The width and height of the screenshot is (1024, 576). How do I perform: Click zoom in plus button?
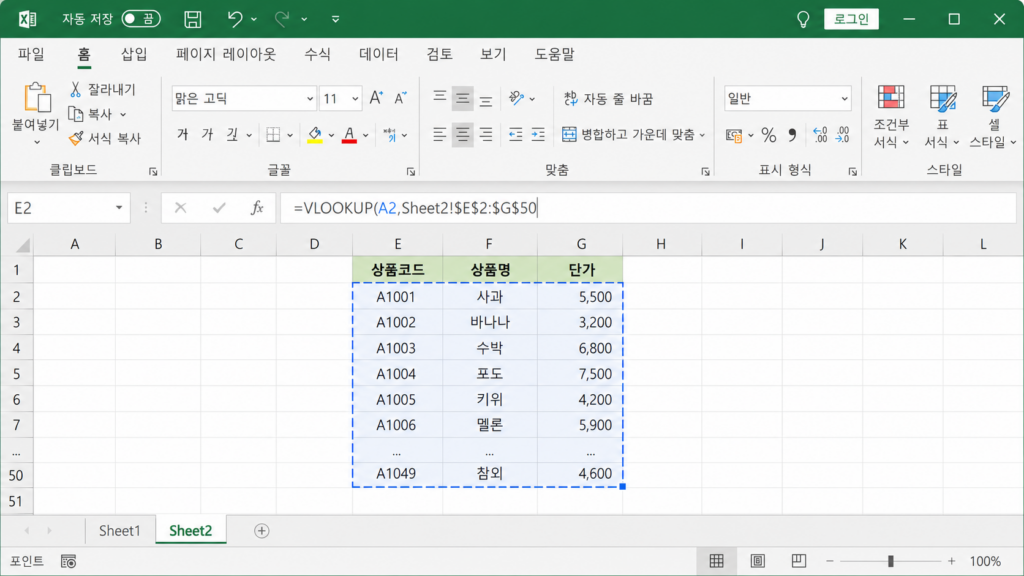click(952, 561)
